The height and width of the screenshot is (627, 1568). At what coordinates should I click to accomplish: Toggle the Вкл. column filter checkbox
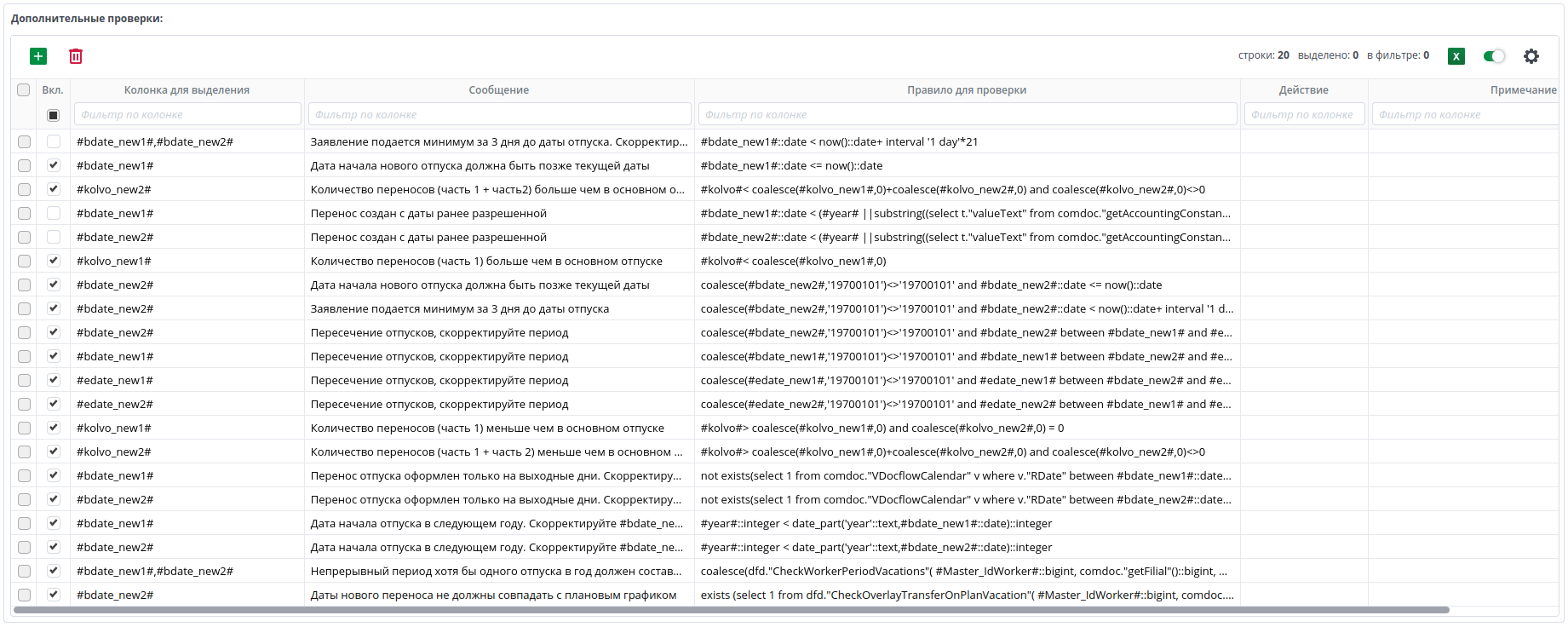[54, 115]
